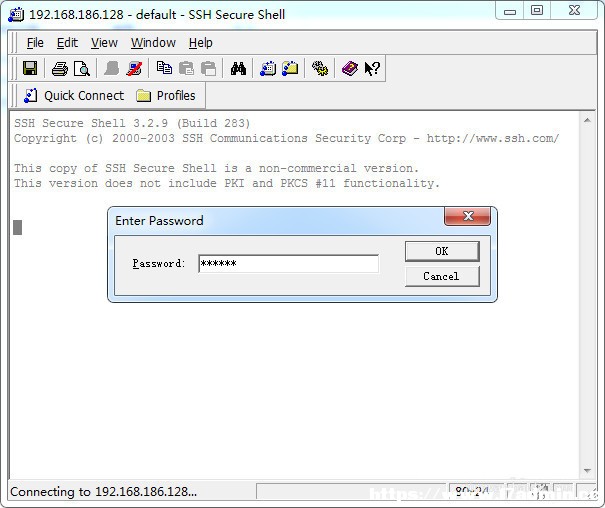Click the first Paste toolbar icon

pyautogui.click(x=186, y=69)
